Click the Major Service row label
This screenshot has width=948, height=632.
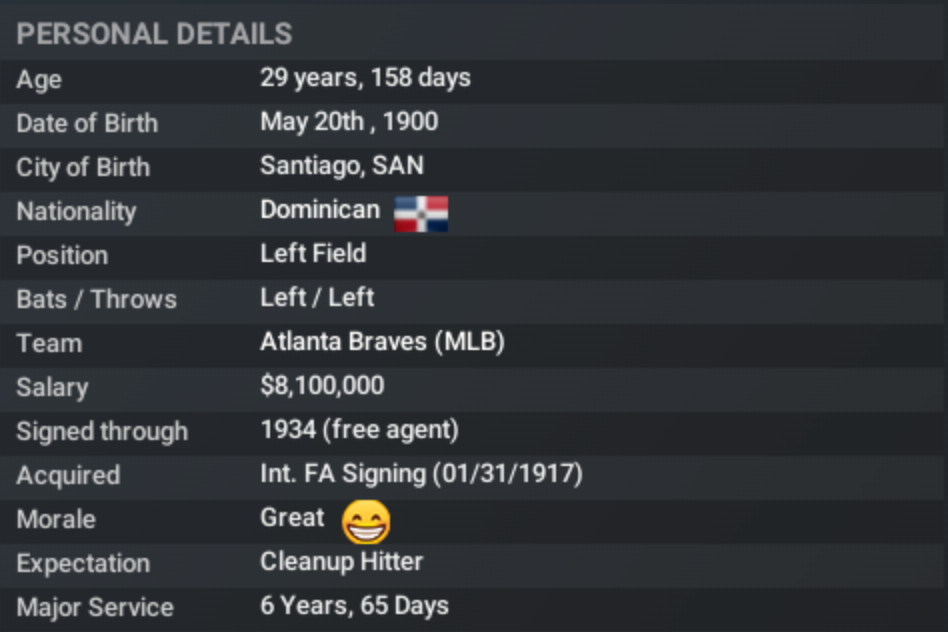point(95,607)
